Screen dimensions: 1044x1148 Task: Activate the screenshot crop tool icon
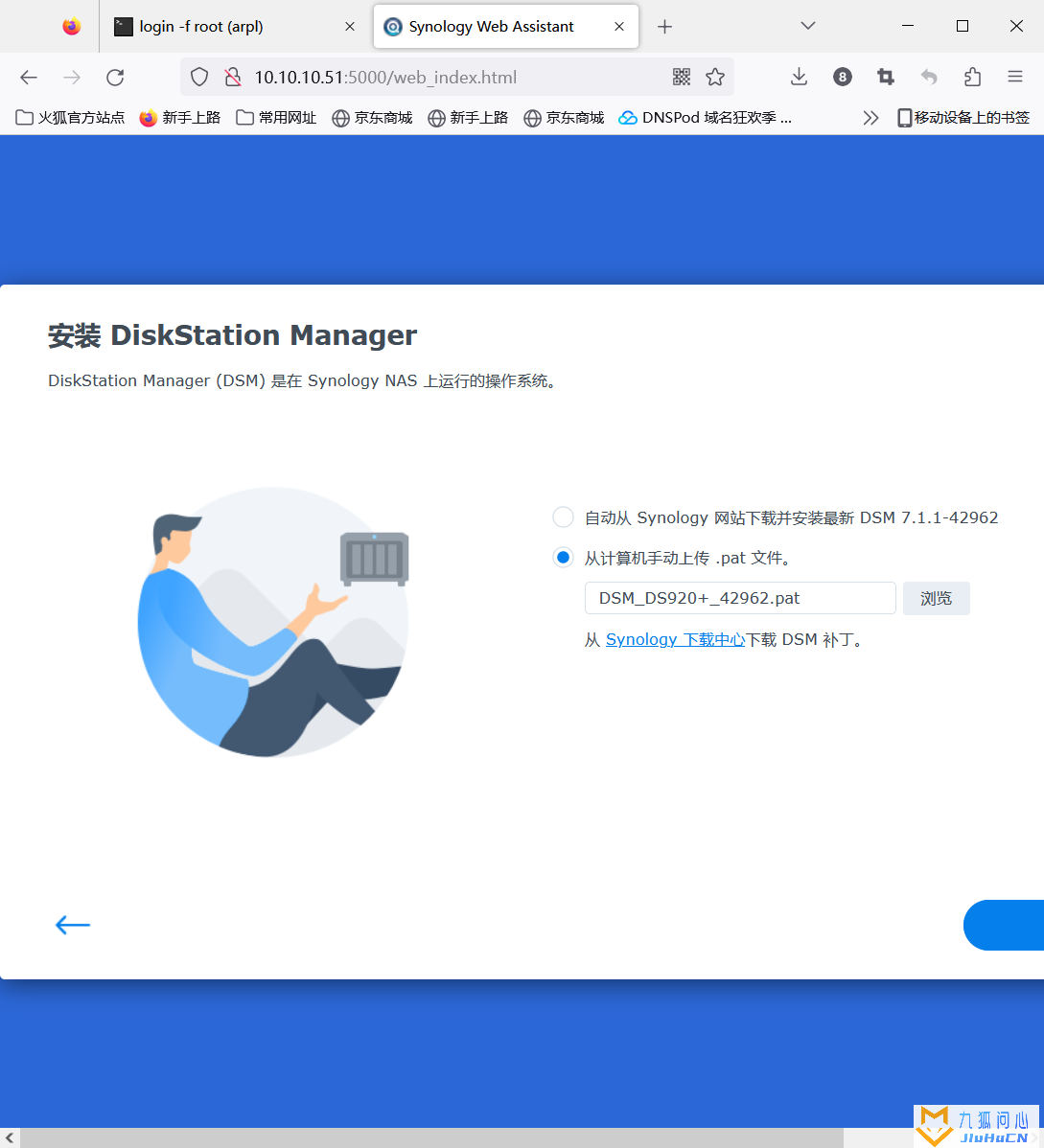coord(886,77)
